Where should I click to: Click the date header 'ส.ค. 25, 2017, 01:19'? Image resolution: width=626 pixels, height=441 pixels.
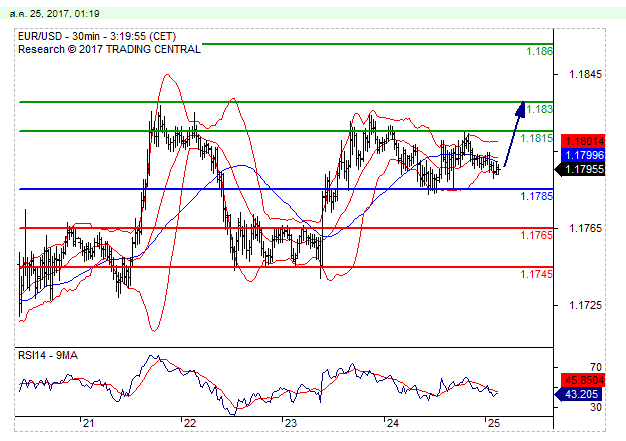pos(55,14)
